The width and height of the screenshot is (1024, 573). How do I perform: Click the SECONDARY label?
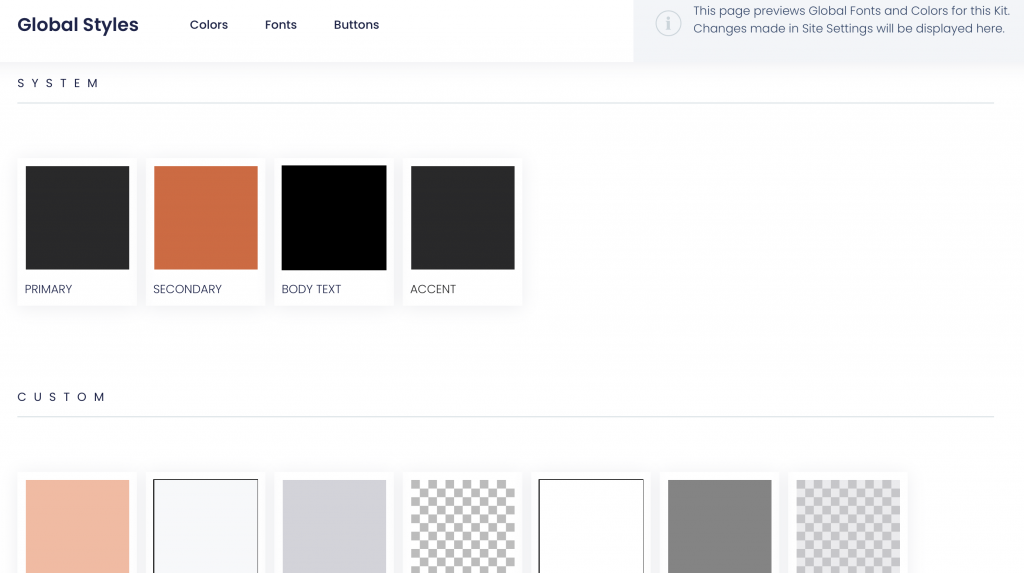click(187, 289)
